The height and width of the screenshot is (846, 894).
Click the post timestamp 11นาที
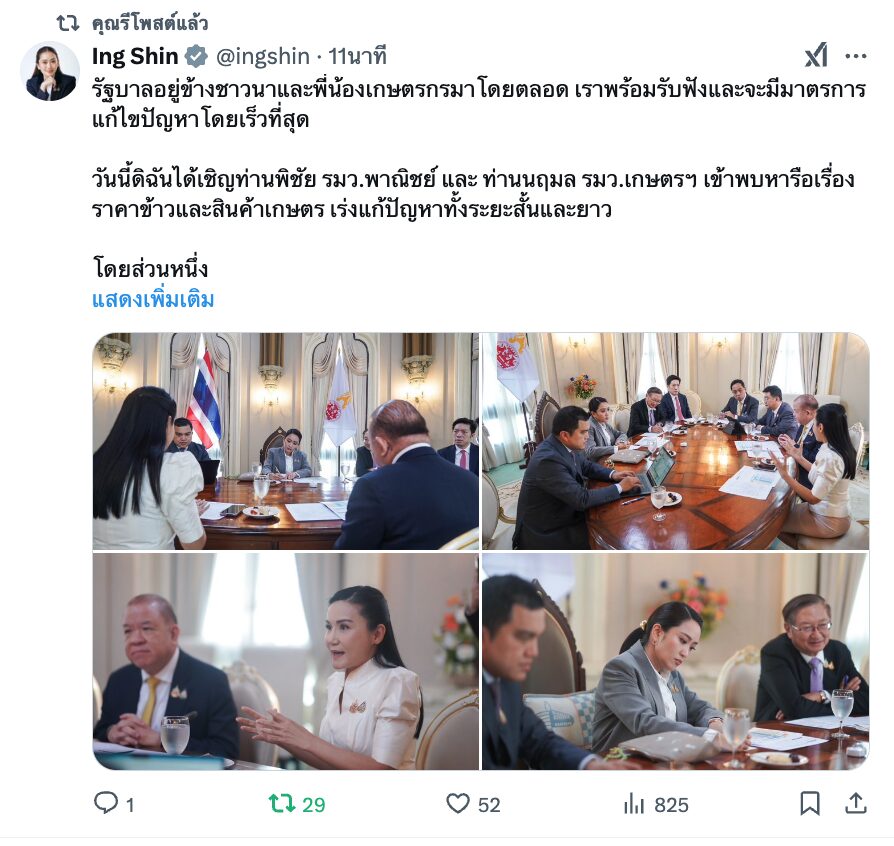pyautogui.click(x=357, y=56)
